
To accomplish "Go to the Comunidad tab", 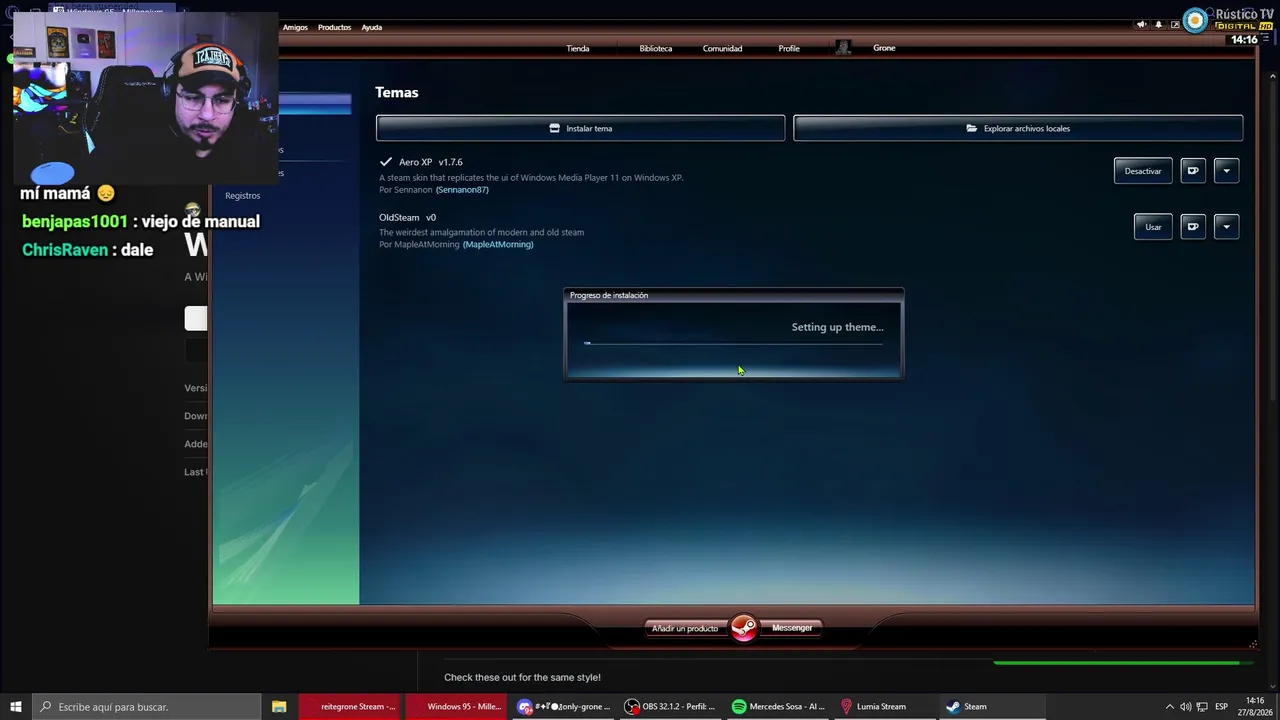I will tap(722, 48).
